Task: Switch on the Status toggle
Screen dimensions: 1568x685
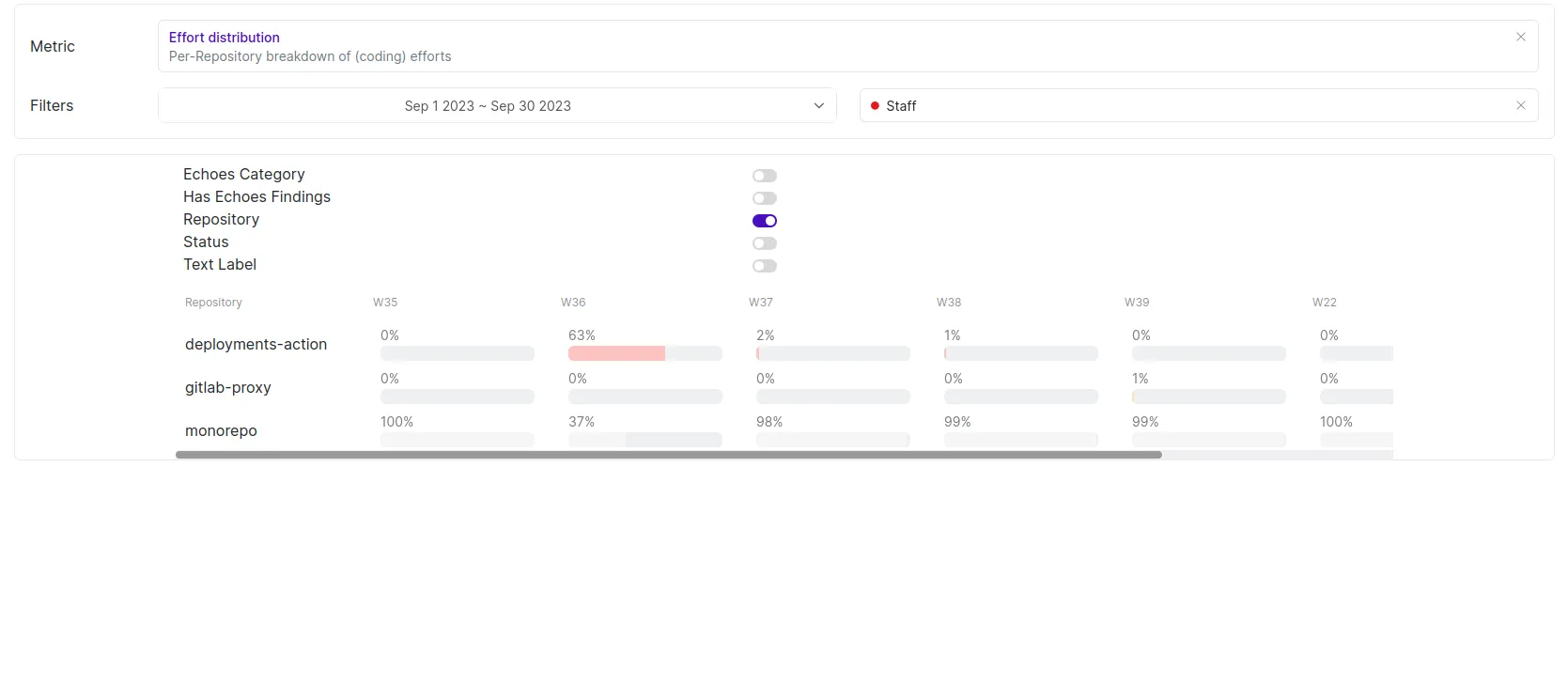Action: (x=764, y=243)
